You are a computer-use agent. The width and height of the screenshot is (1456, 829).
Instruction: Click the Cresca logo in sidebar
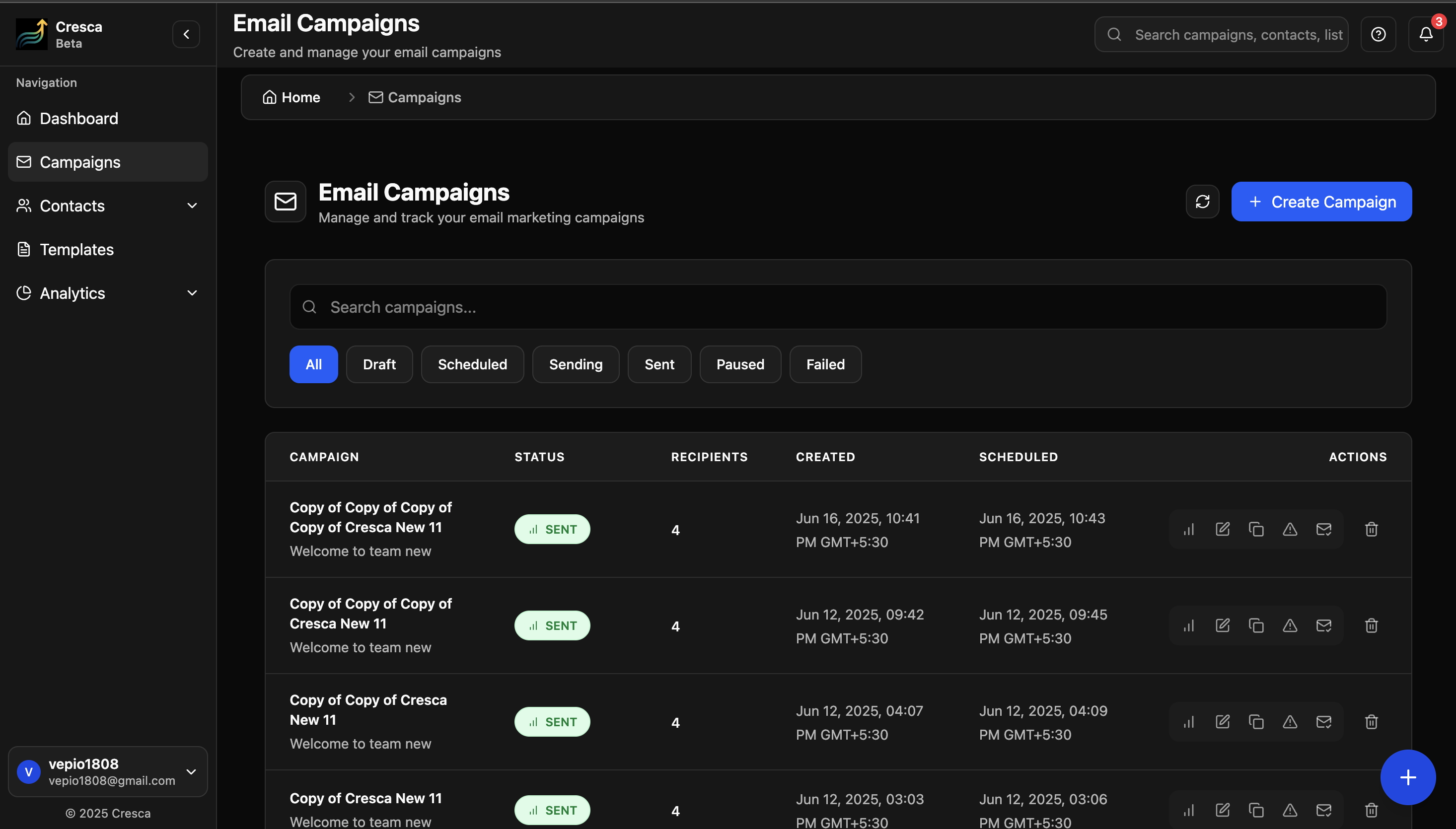[32, 34]
